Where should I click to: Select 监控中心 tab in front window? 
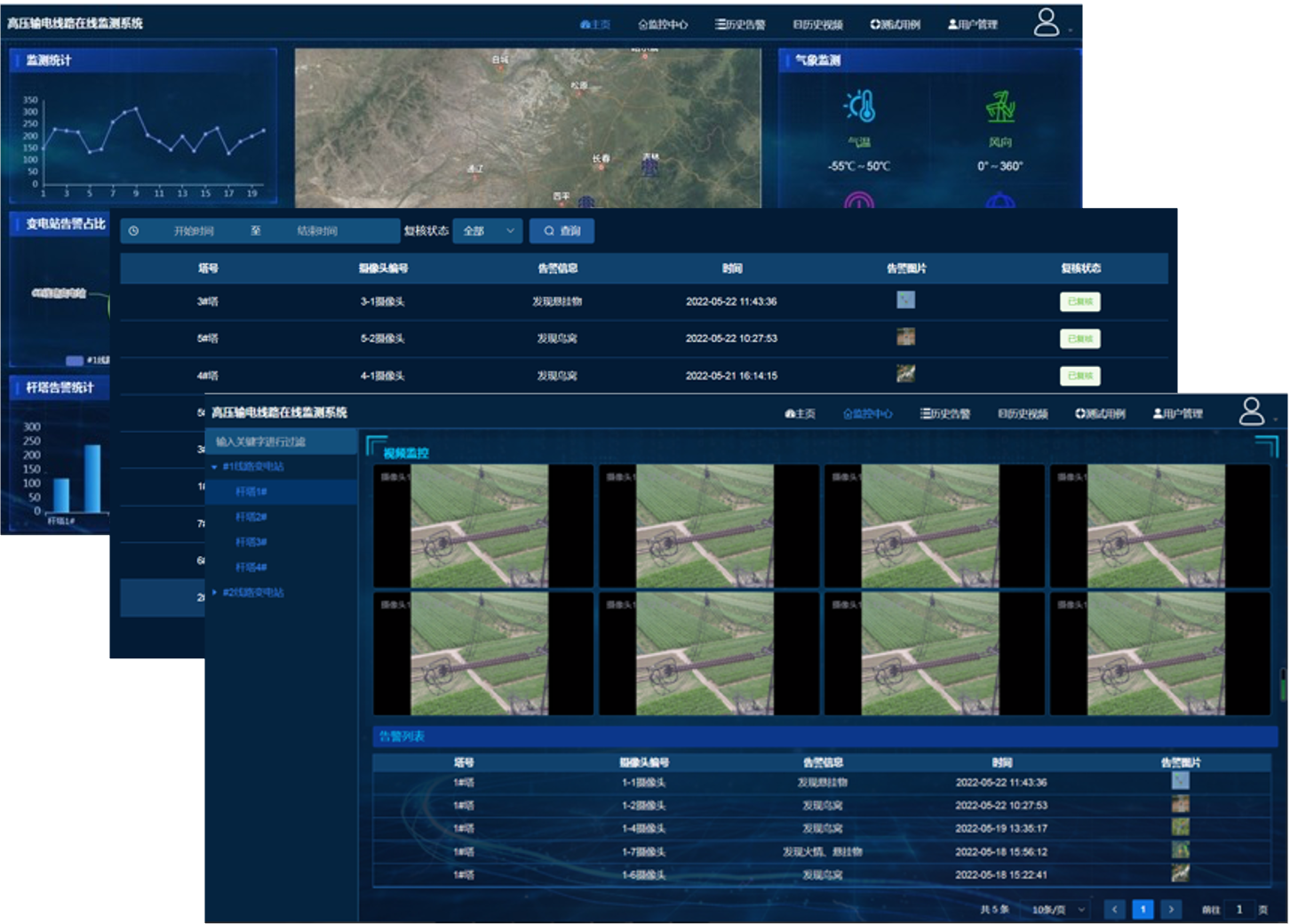click(868, 414)
